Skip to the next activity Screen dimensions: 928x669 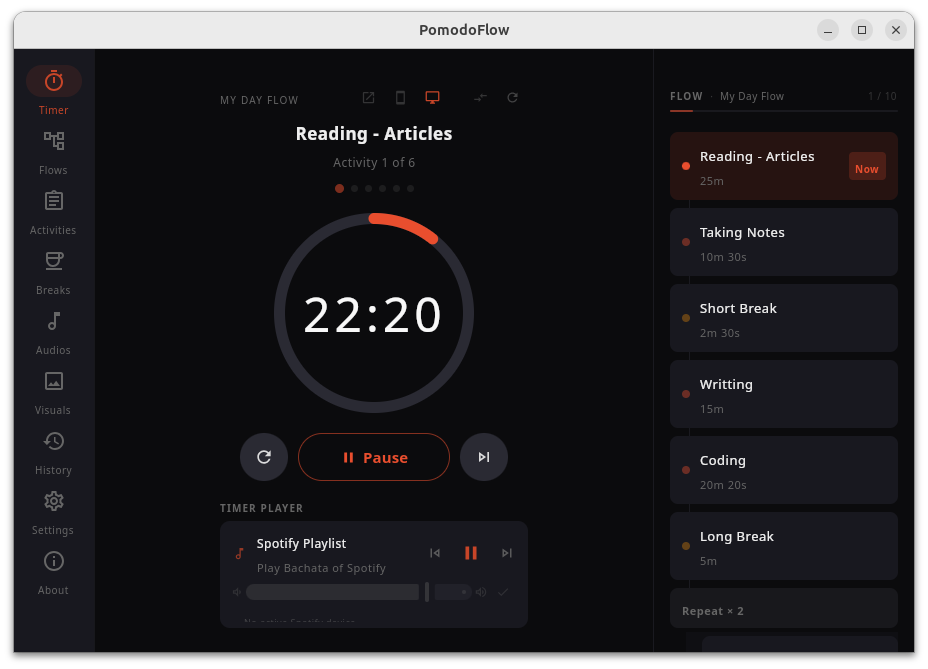coord(484,457)
